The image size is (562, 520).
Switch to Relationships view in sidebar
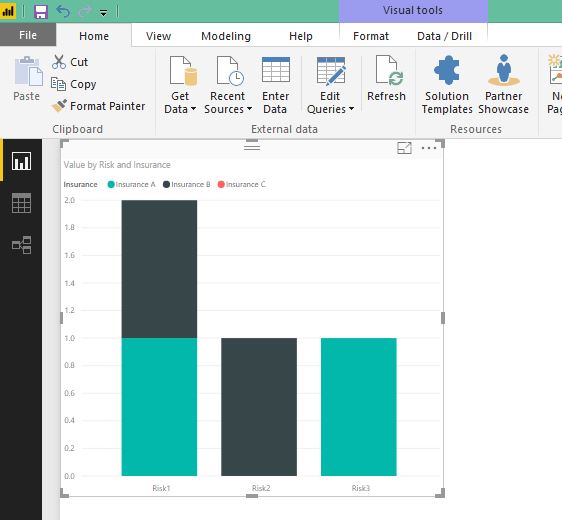click(22, 245)
